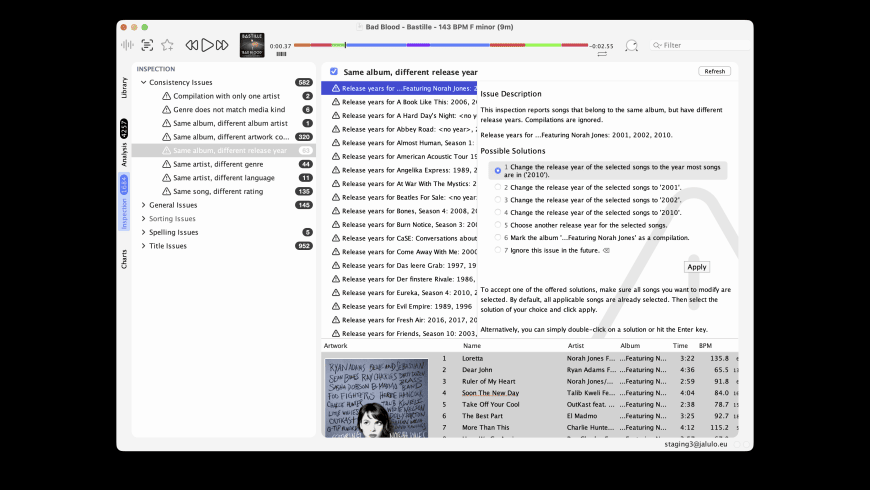870x490 pixels.
Task: Select Same album, different album artist
Action: (224, 123)
